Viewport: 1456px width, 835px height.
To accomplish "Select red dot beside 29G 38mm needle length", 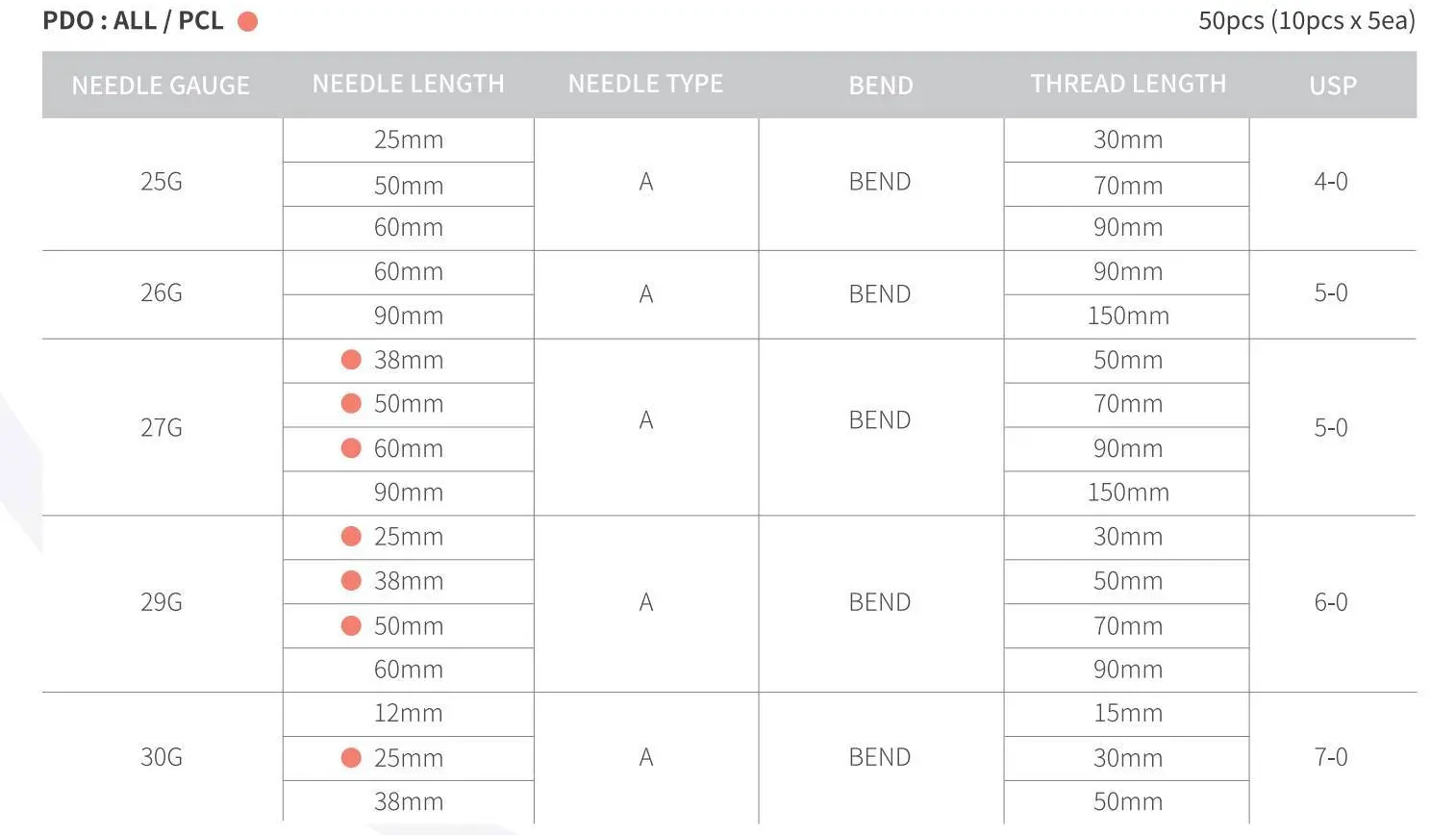I will pyautogui.click(x=351, y=581).
